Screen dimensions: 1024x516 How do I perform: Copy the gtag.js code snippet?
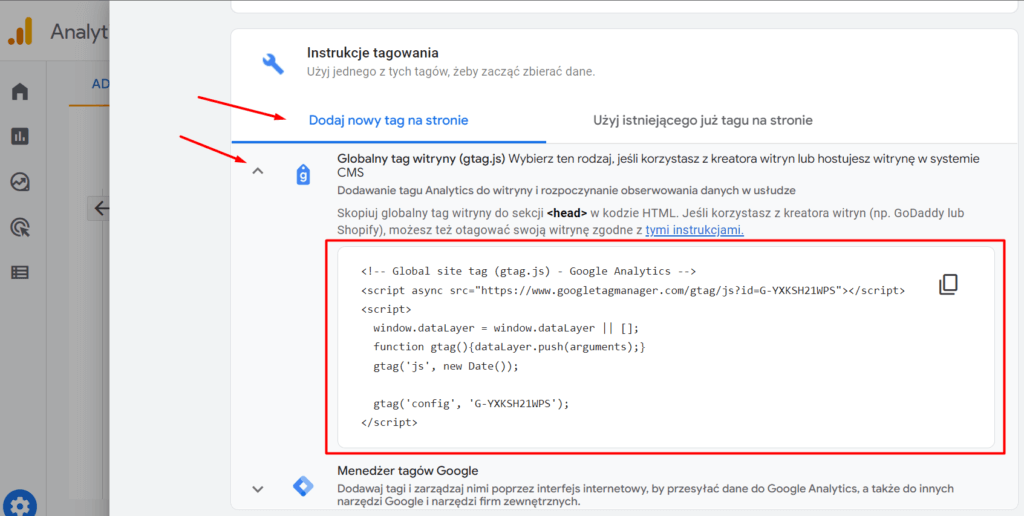point(948,284)
